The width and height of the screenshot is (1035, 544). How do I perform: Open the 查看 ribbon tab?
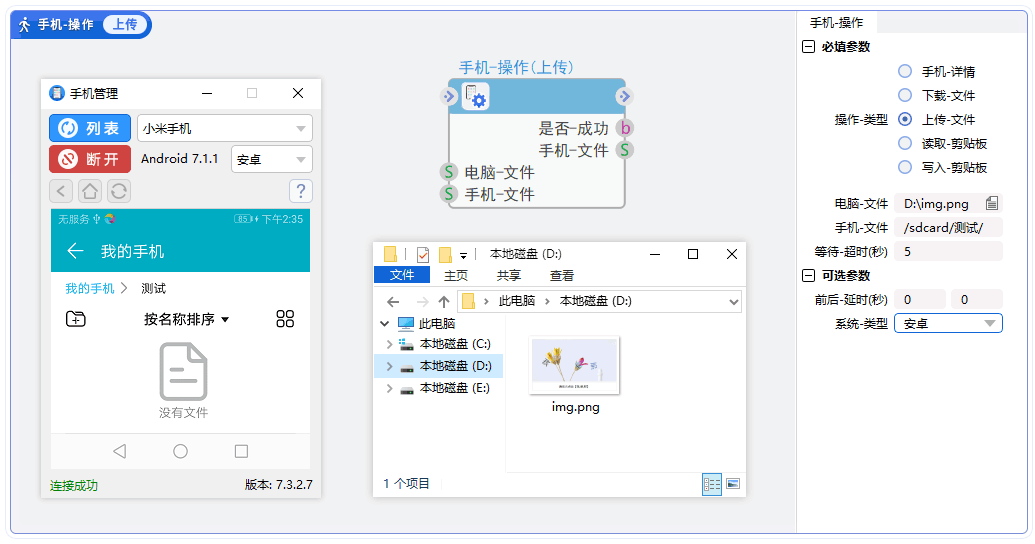click(x=561, y=276)
